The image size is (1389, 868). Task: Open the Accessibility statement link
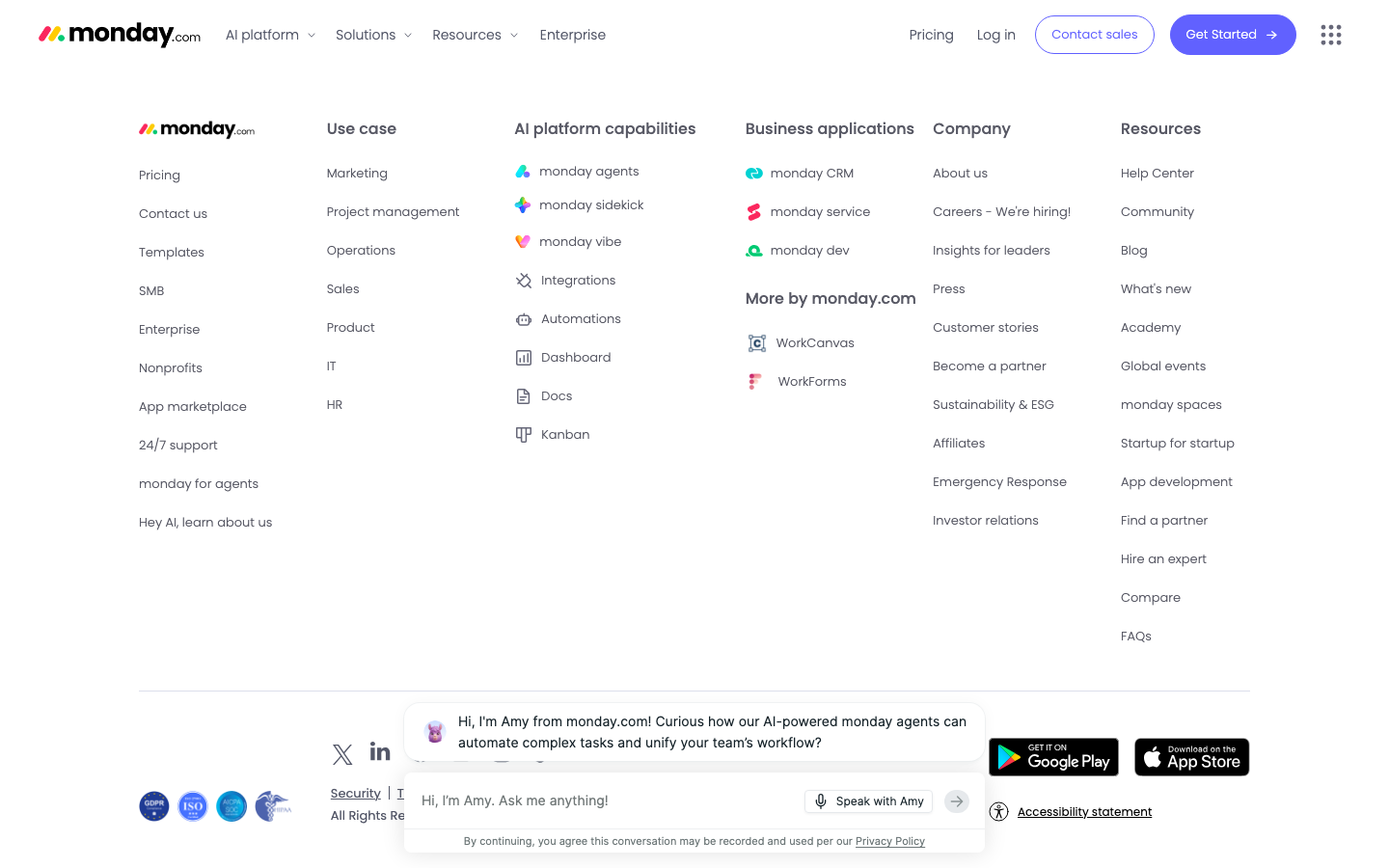(x=1084, y=812)
